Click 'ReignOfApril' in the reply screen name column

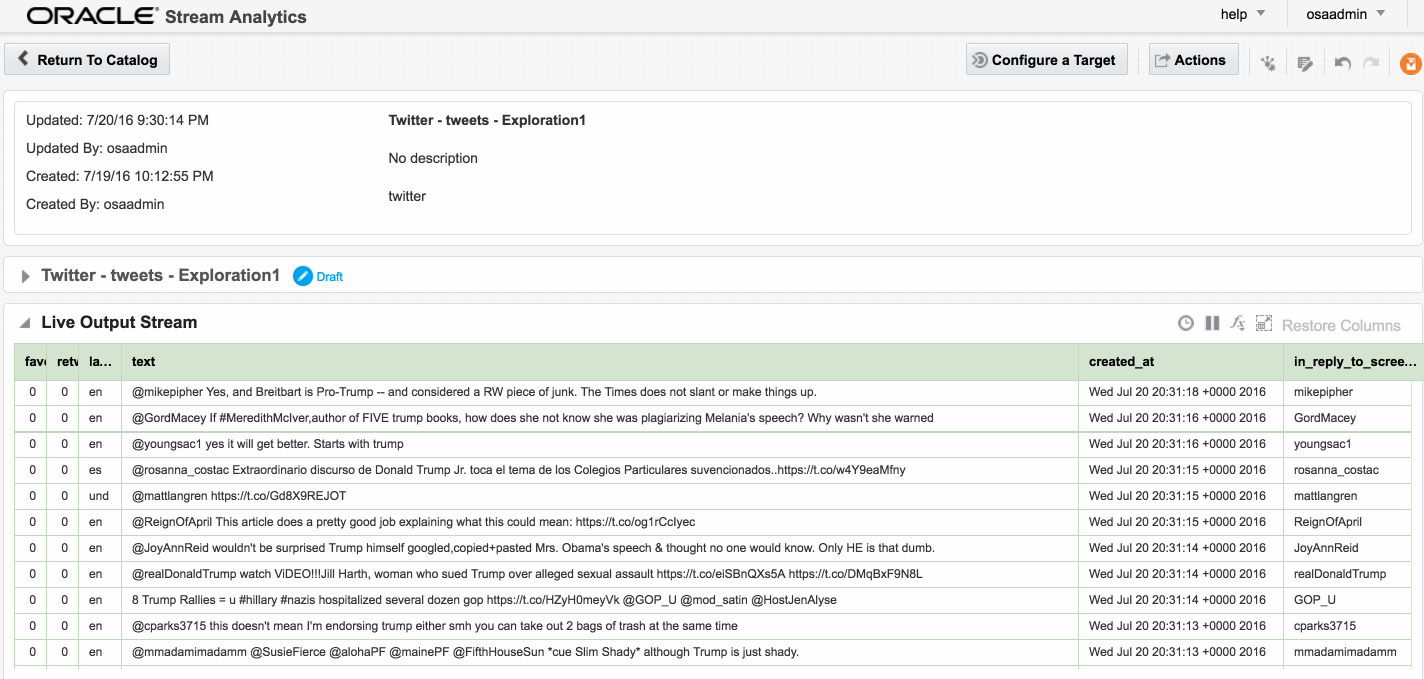[x=1328, y=522]
